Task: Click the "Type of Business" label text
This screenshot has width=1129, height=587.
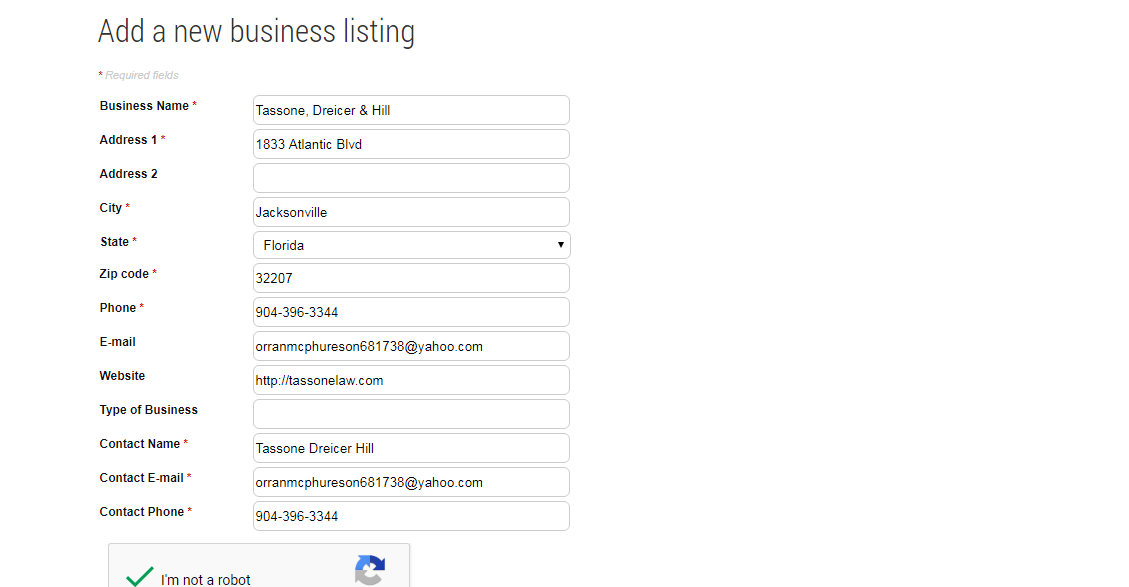Action: tap(148, 410)
